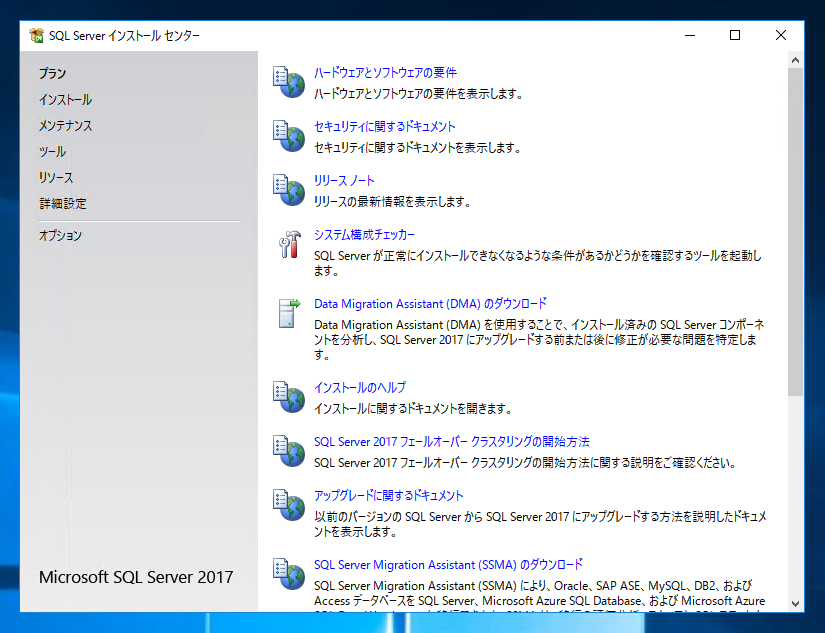825x633 pixels.
Task: Open ハードウェアとソフトウェアの要件 link
Action: [x=385, y=73]
